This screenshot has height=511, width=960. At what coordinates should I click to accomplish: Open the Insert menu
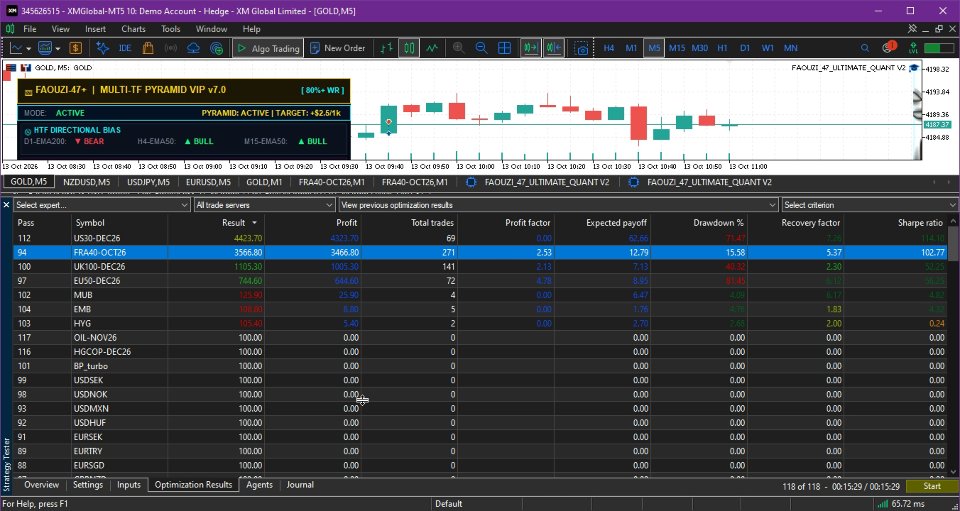coord(96,29)
